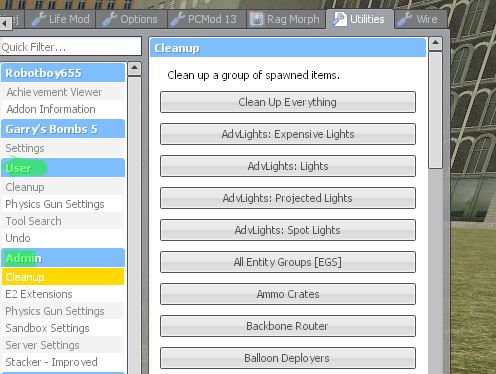Collapse the Admin category header
Screen dimensions: 496x374
pyautogui.click(x=63, y=258)
